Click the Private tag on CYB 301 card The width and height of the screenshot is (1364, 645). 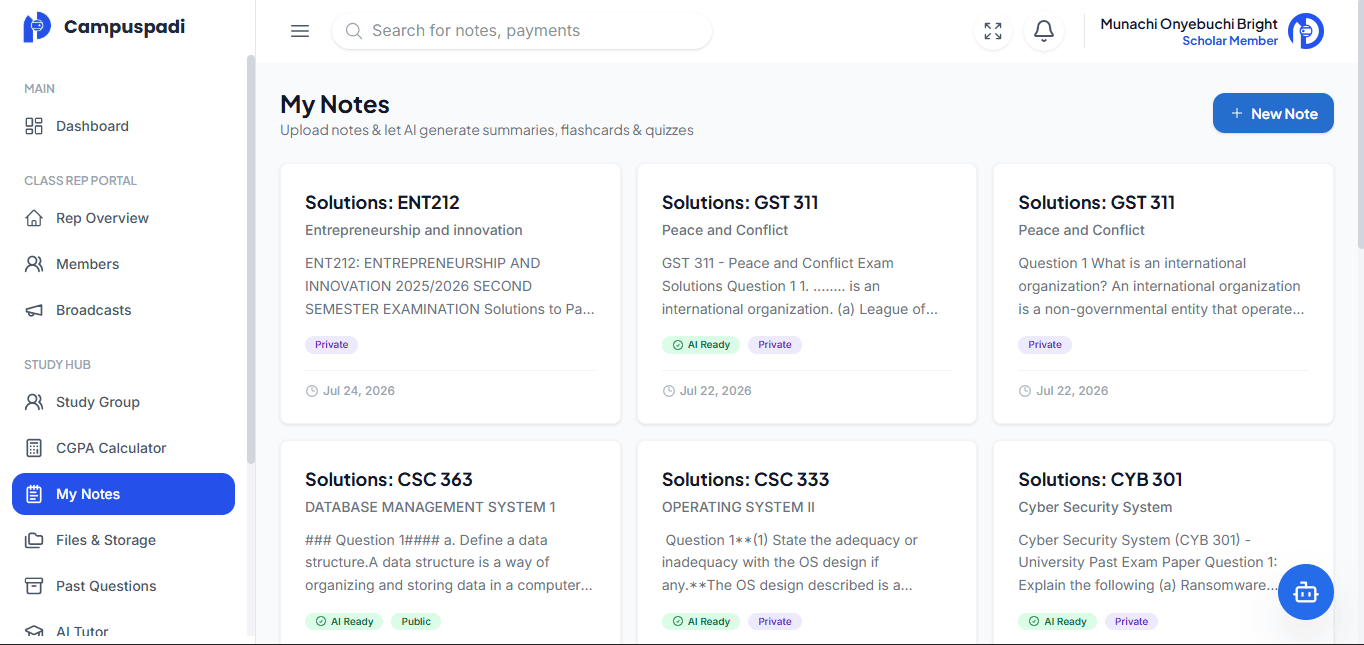point(1131,622)
